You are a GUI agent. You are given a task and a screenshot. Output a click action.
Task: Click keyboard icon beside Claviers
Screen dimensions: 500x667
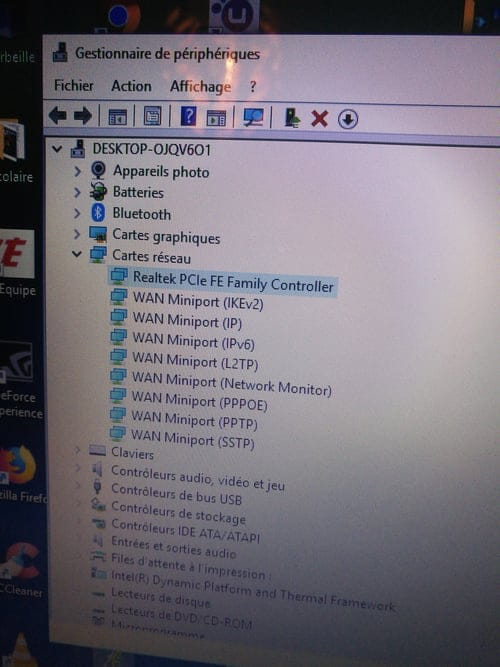(97, 450)
